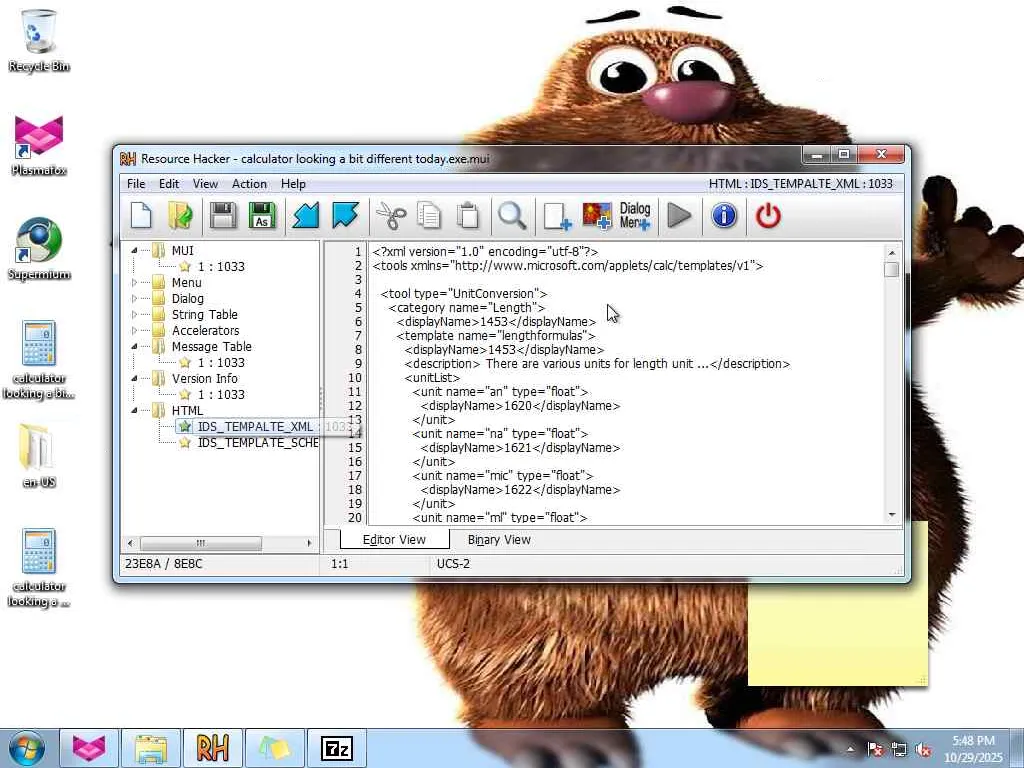The height and width of the screenshot is (768, 1024).
Task: Click the red power Exit icon
Action: click(x=768, y=216)
